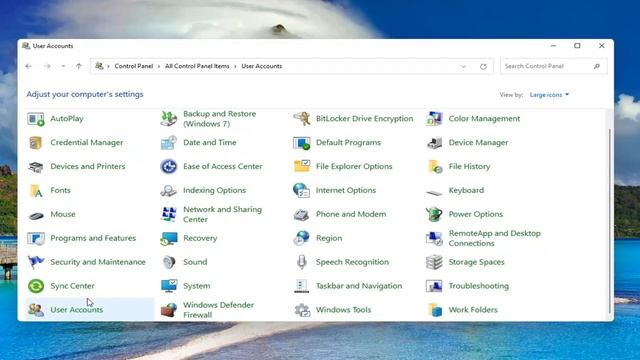
Task: Open the User Accounts link
Action: 77,310
